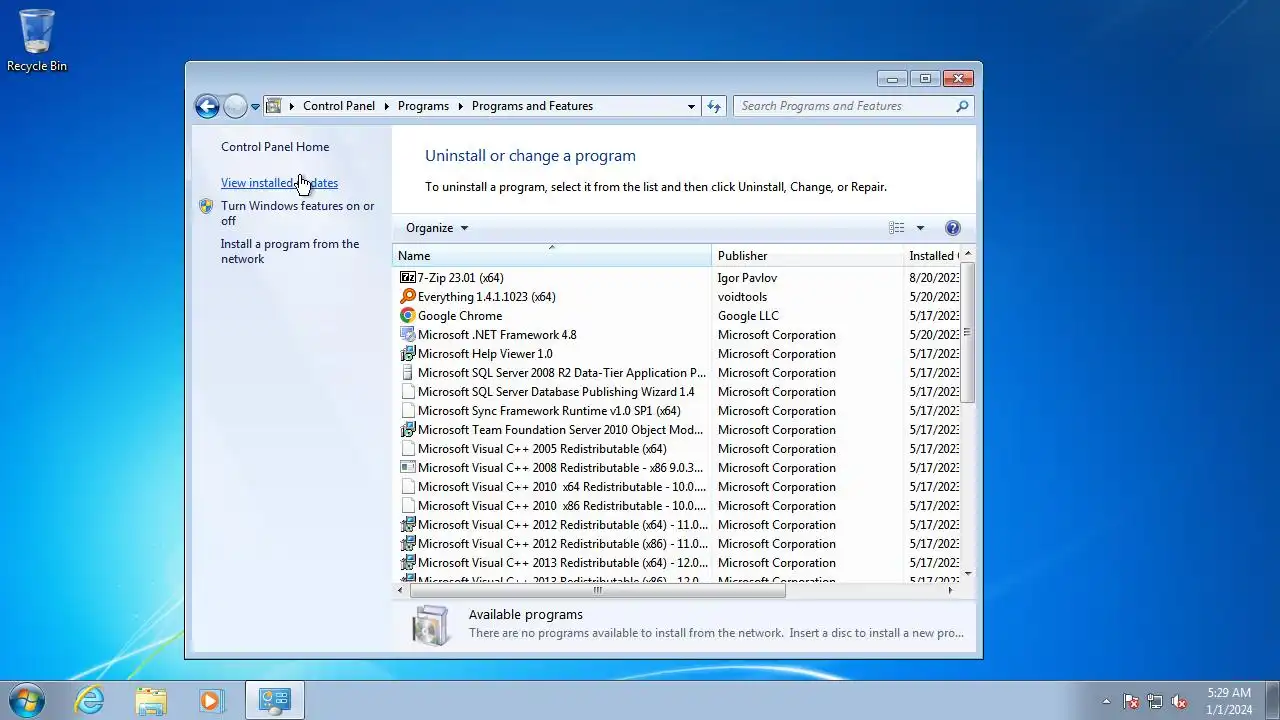Open the Organize dropdown menu

pyautogui.click(x=437, y=228)
